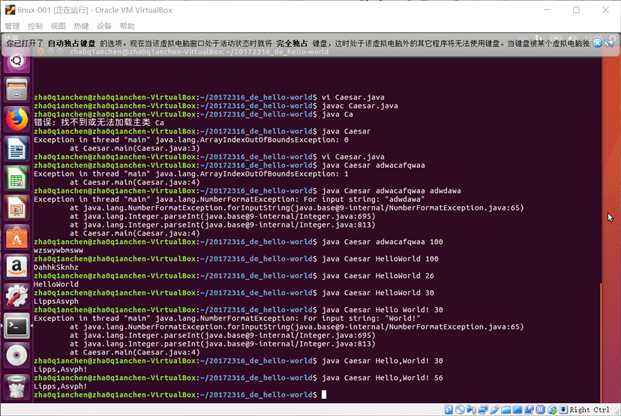The height and width of the screenshot is (416, 621).
Task: Open LibreOffice Calc from the launcher
Action: (x=16, y=178)
